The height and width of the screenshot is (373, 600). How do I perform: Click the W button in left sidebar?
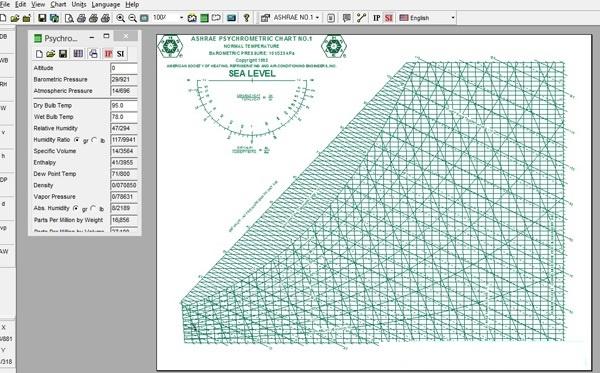tap(4, 108)
